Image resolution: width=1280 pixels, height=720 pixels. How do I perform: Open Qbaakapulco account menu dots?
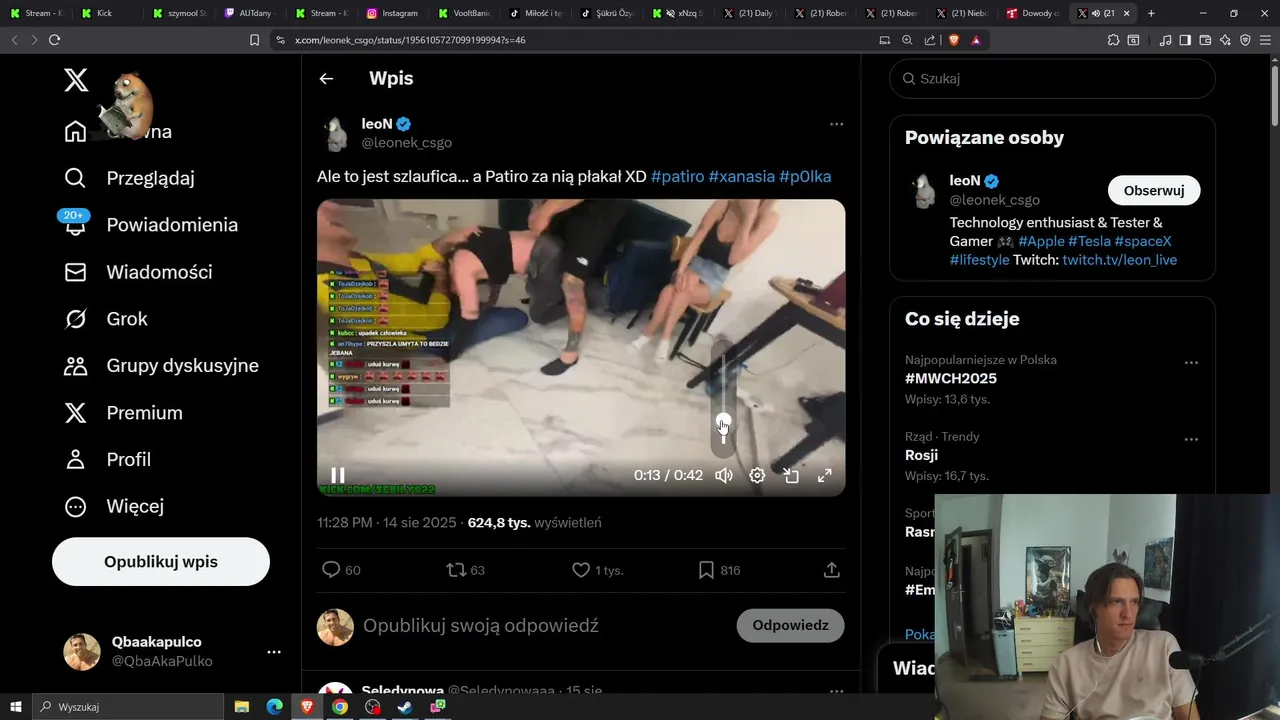(274, 652)
